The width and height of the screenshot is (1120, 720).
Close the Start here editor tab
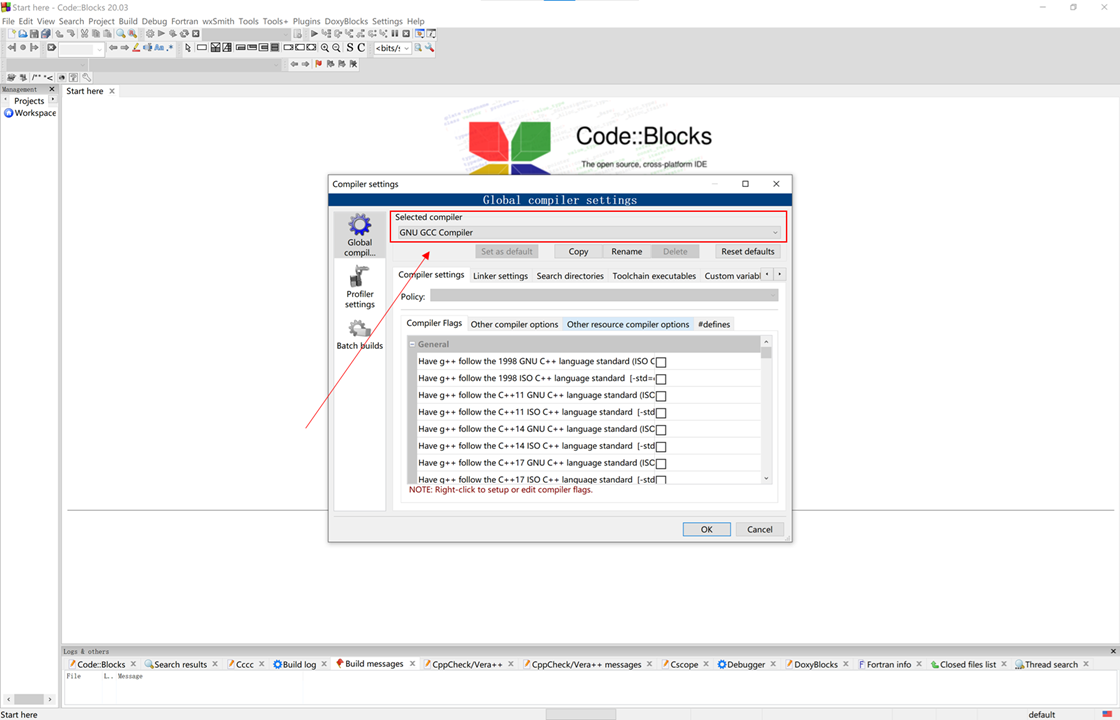click(x=112, y=91)
